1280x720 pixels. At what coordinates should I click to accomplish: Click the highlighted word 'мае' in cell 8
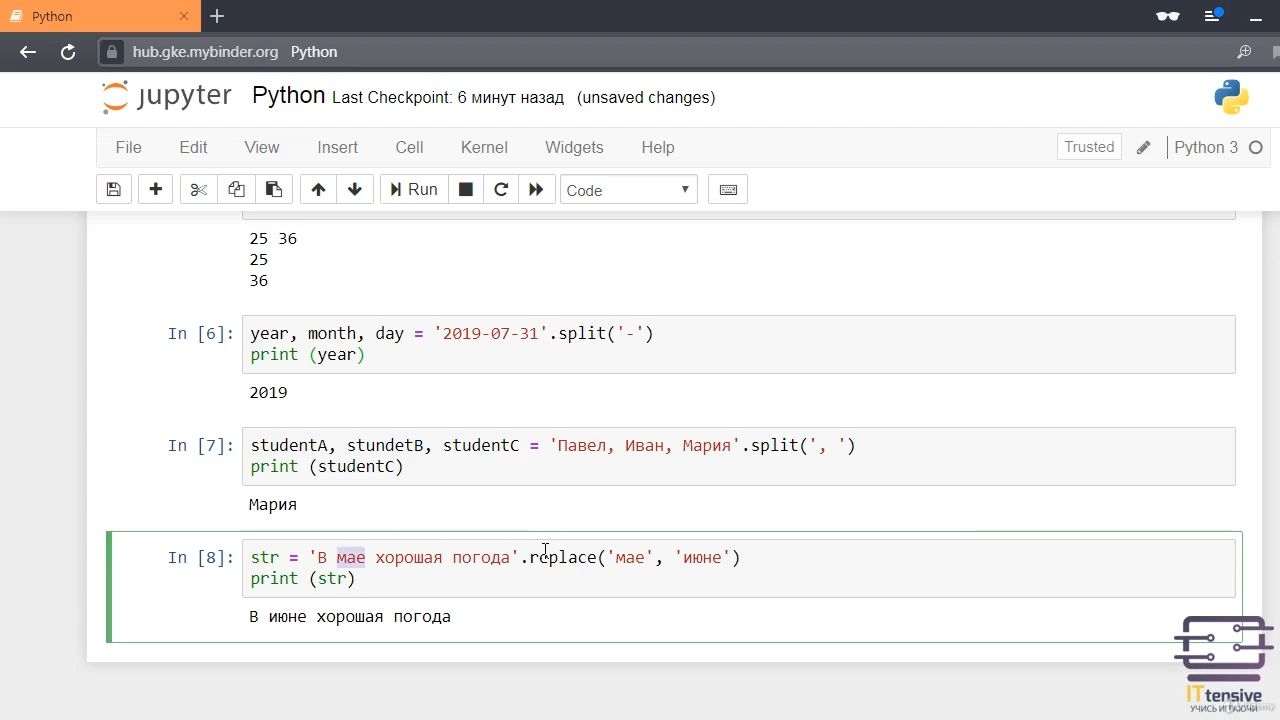pos(351,557)
